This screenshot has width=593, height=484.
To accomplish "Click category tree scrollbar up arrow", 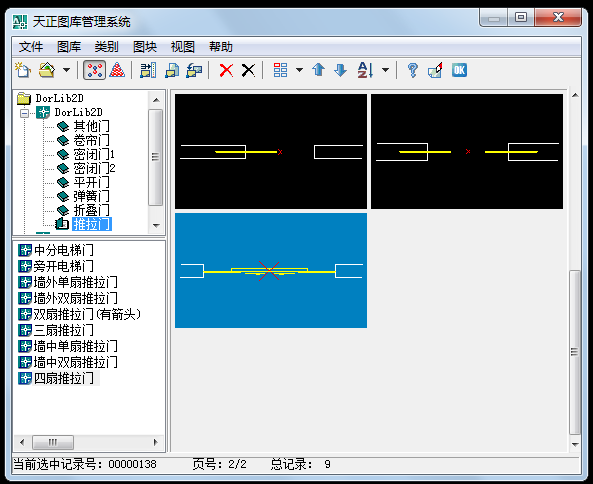I will point(156,100).
